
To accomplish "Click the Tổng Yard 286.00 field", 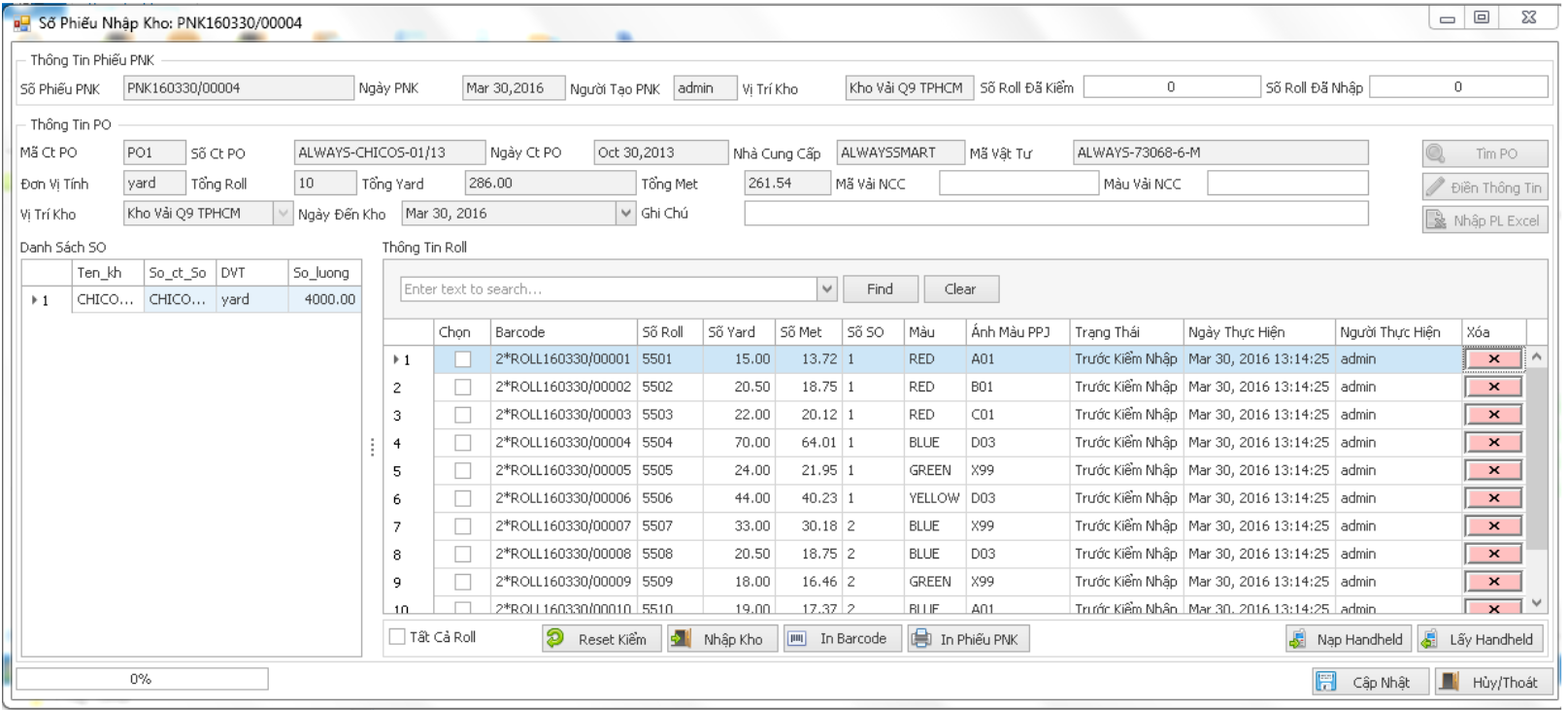I will [550, 183].
